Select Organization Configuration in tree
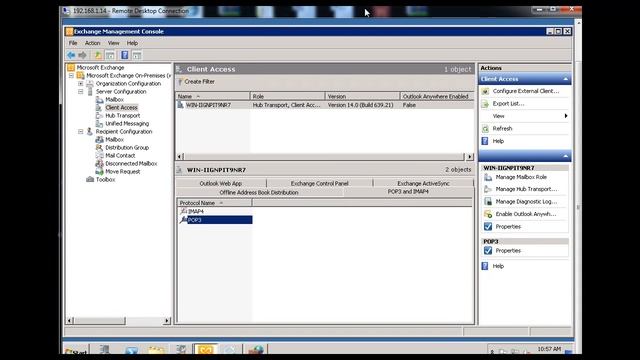This screenshot has width=640, height=360. [x=128, y=84]
